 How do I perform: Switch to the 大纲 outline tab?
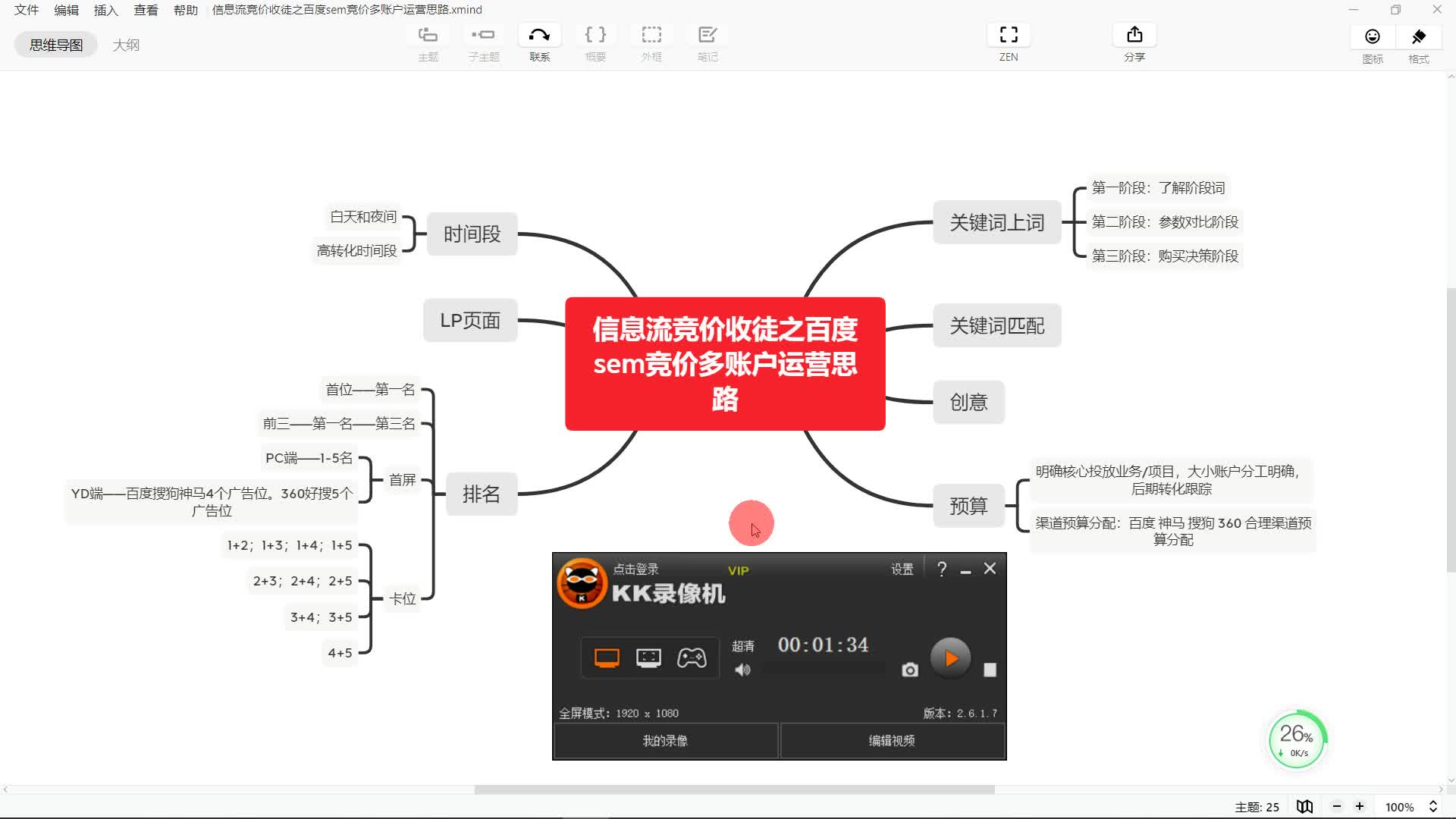(x=126, y=45)
